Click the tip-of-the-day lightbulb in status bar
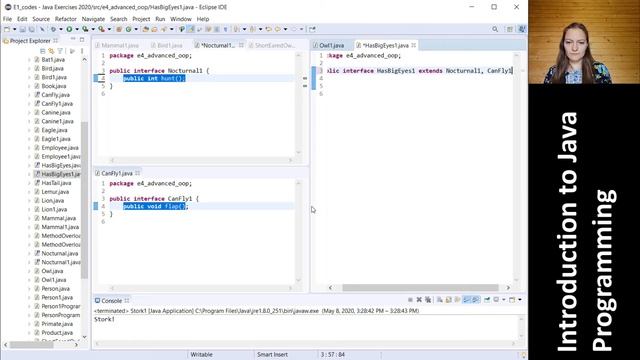The image size is (640, 360). coord(524,355)
